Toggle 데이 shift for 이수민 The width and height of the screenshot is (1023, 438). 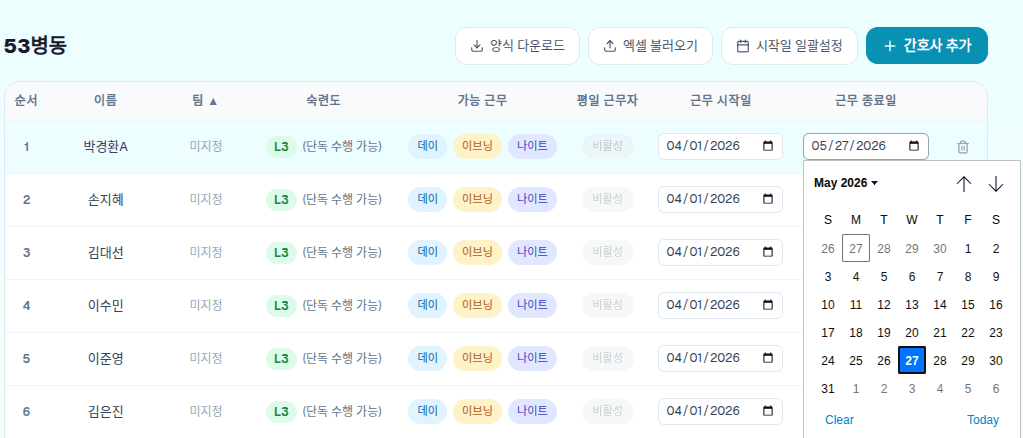427,305
